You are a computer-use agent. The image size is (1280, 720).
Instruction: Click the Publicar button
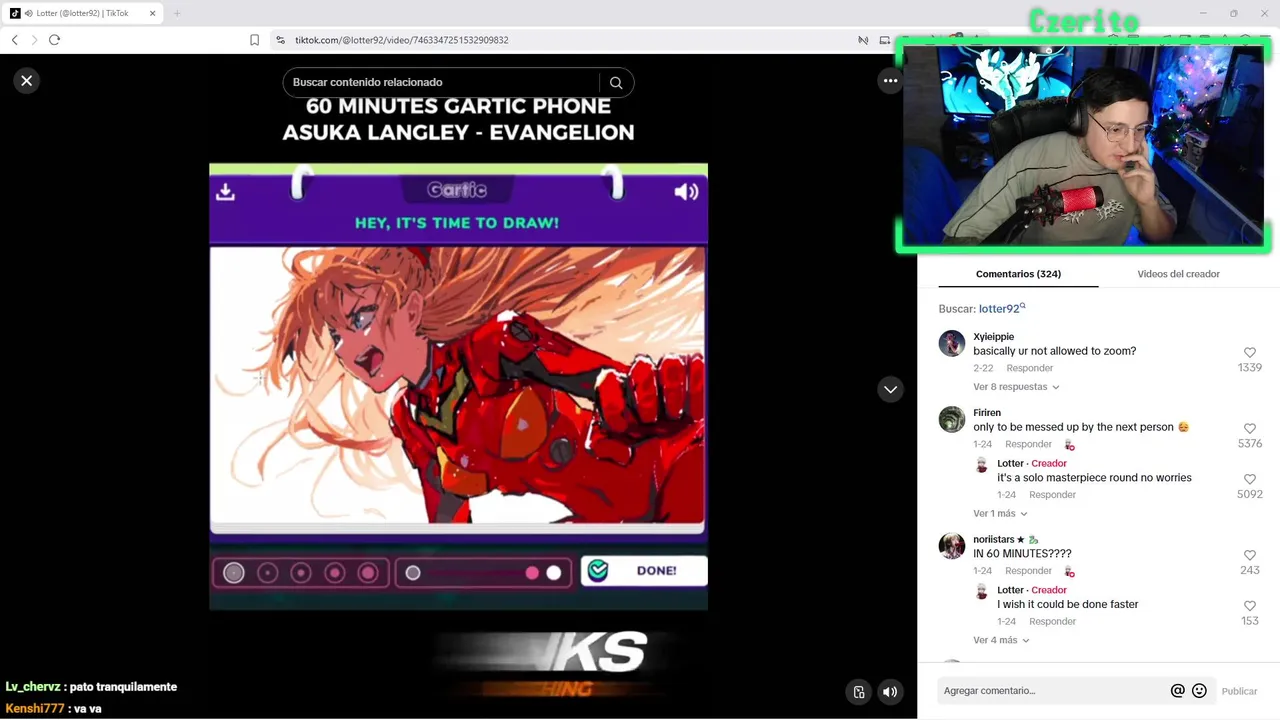pos(1239,691)
